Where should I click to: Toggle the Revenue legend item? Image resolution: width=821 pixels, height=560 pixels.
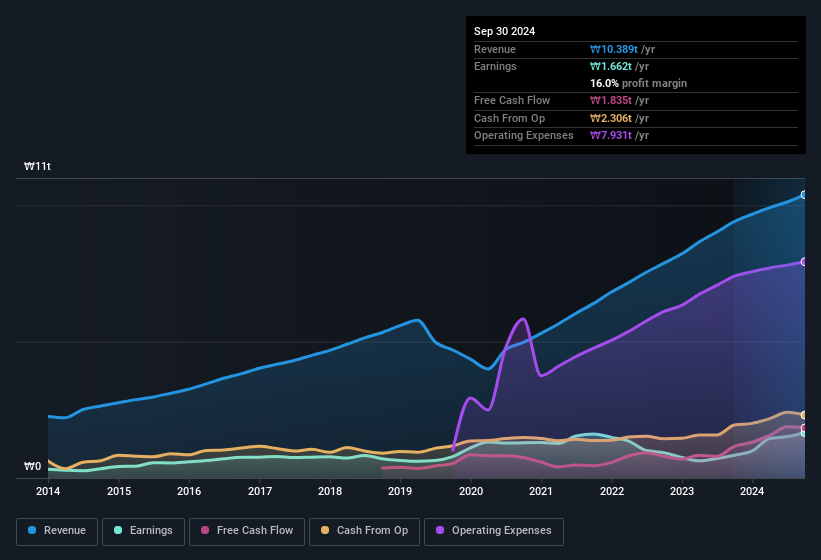(x=57, y=531)
